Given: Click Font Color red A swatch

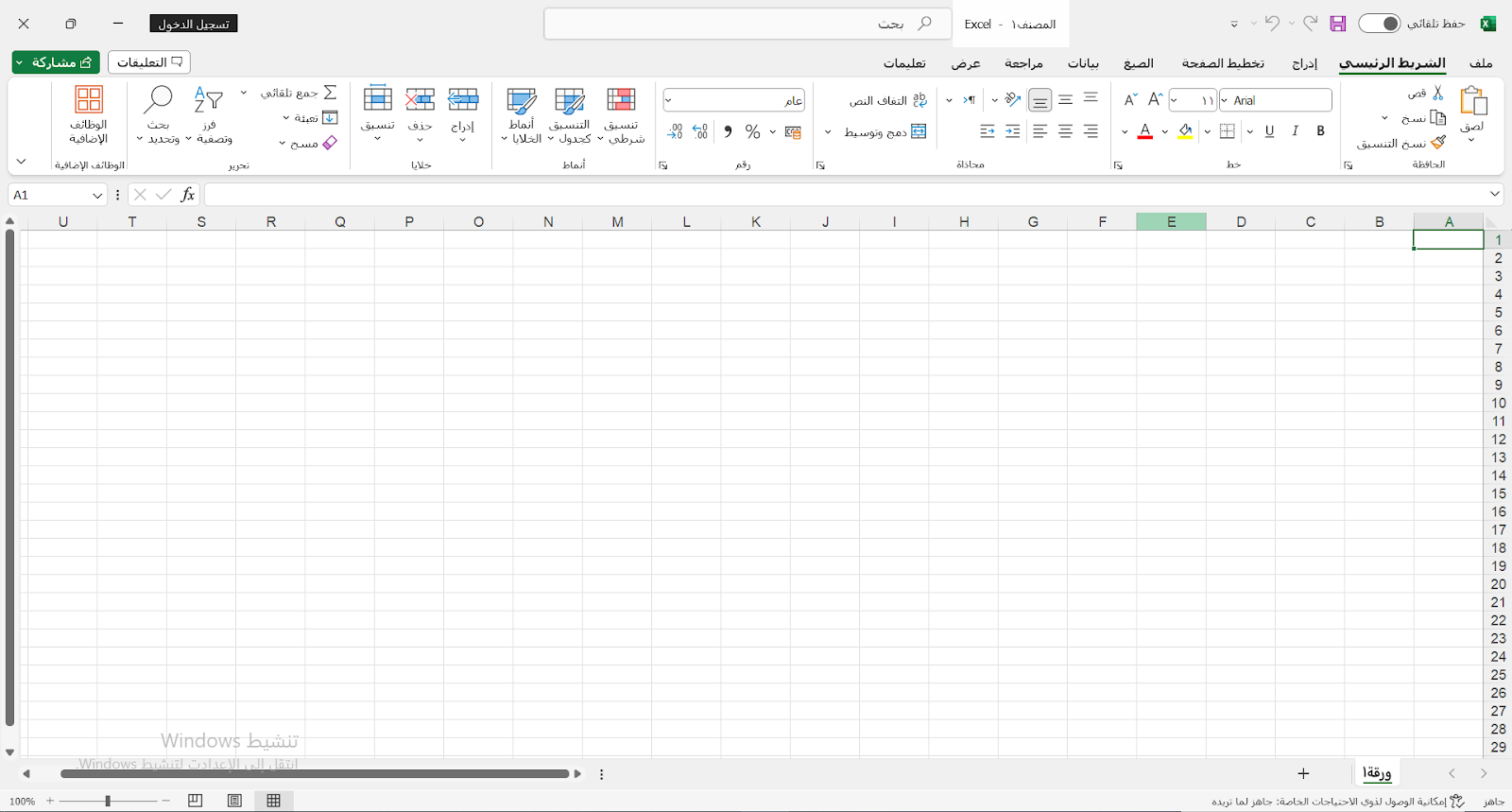Looking at the screenshot, I should click(x=1145, y=131).
